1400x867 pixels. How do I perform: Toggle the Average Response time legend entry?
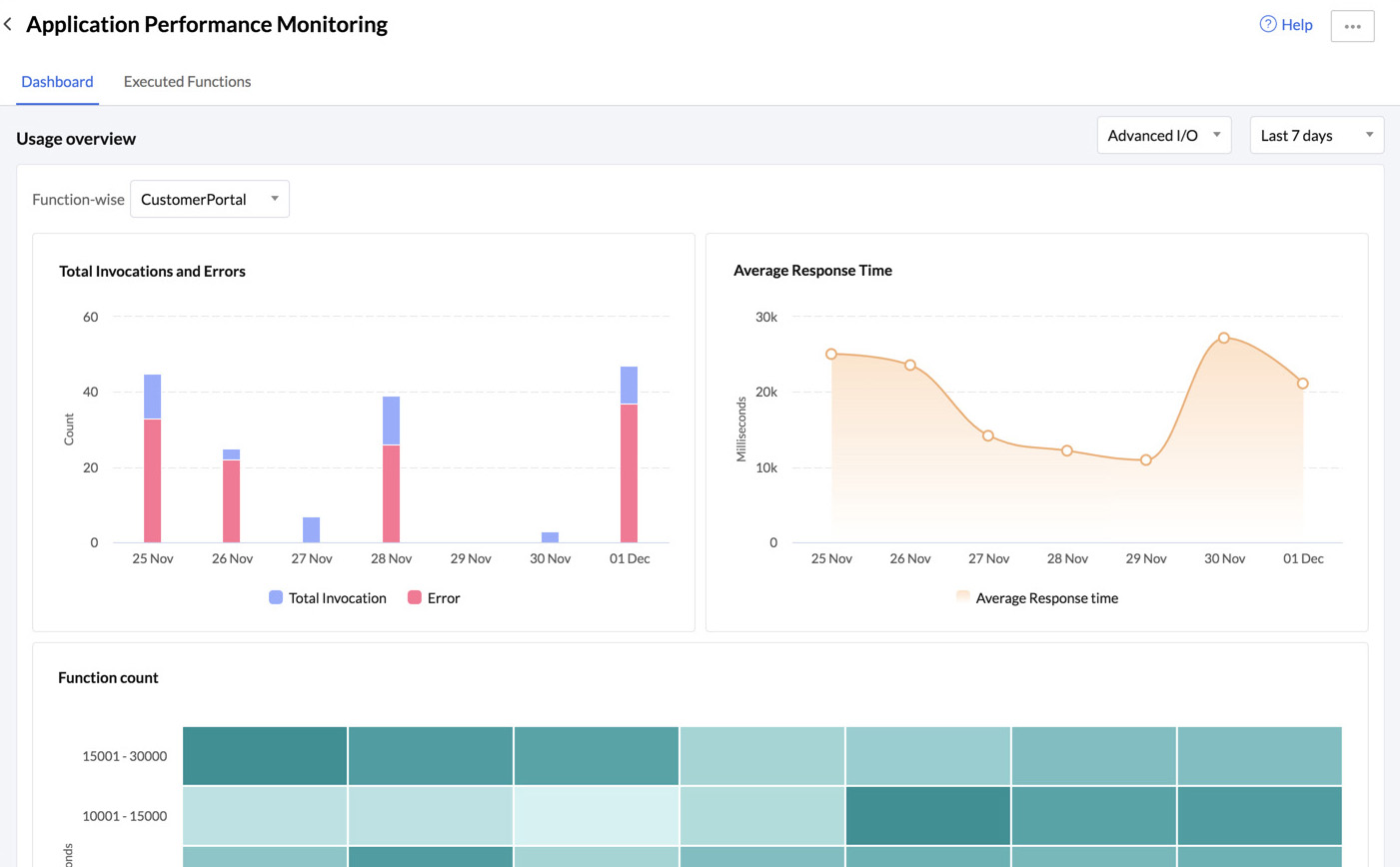pos(1037,597)
